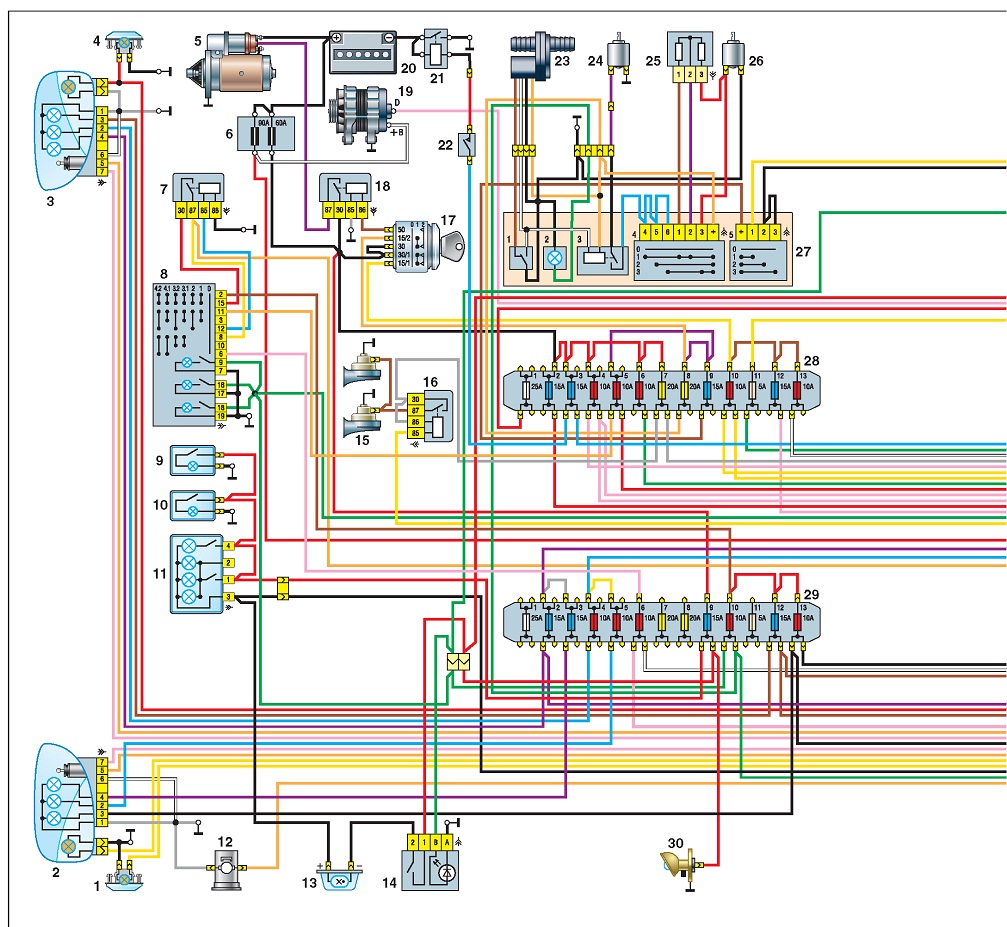This screenshot has width=1007, height=927.
Task: Click the underhood lamp symbol numbered 13
Action: pos(340,879)
